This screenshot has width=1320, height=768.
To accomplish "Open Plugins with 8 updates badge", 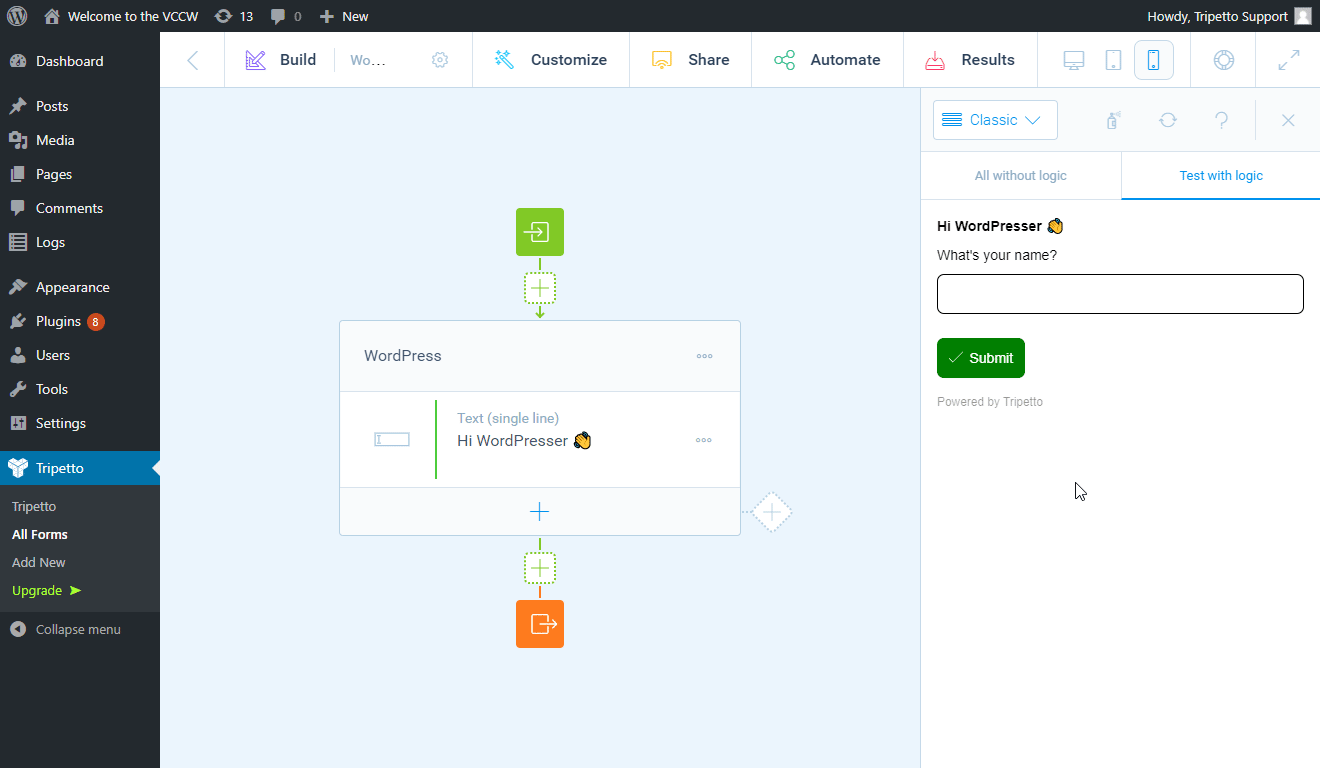I will pos(80,321).
